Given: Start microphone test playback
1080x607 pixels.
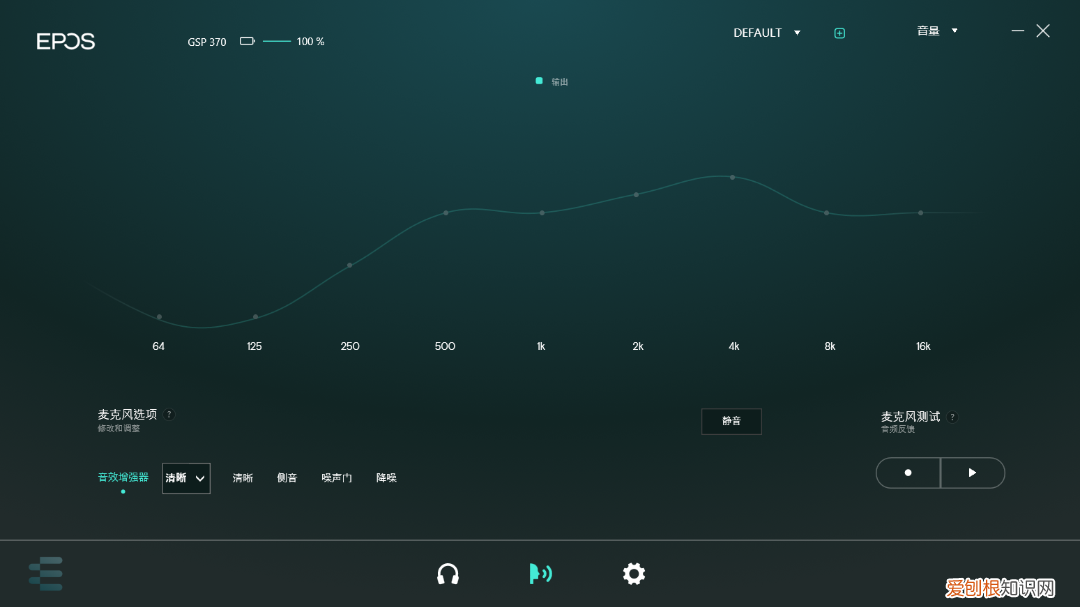Looking at the screenshot, I should (x=972, y=472).
